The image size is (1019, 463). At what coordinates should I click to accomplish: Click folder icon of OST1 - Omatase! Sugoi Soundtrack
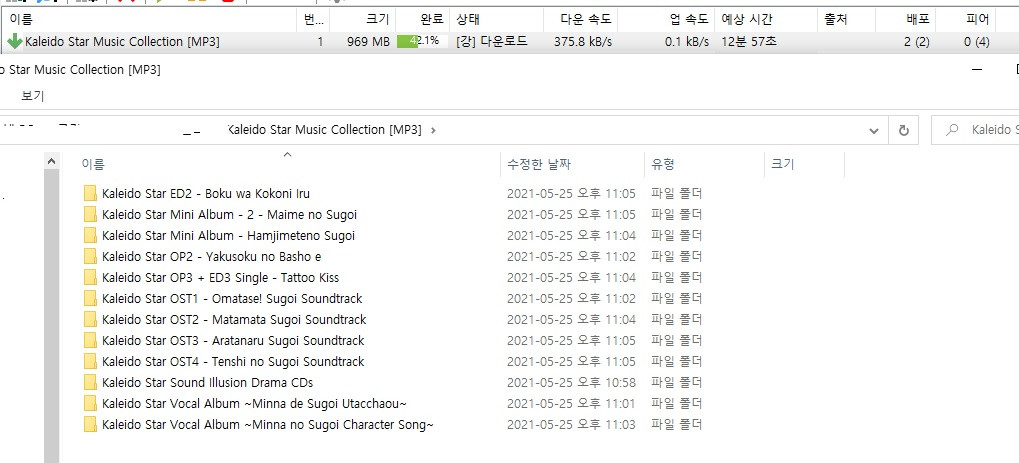(x=90, y=298)
